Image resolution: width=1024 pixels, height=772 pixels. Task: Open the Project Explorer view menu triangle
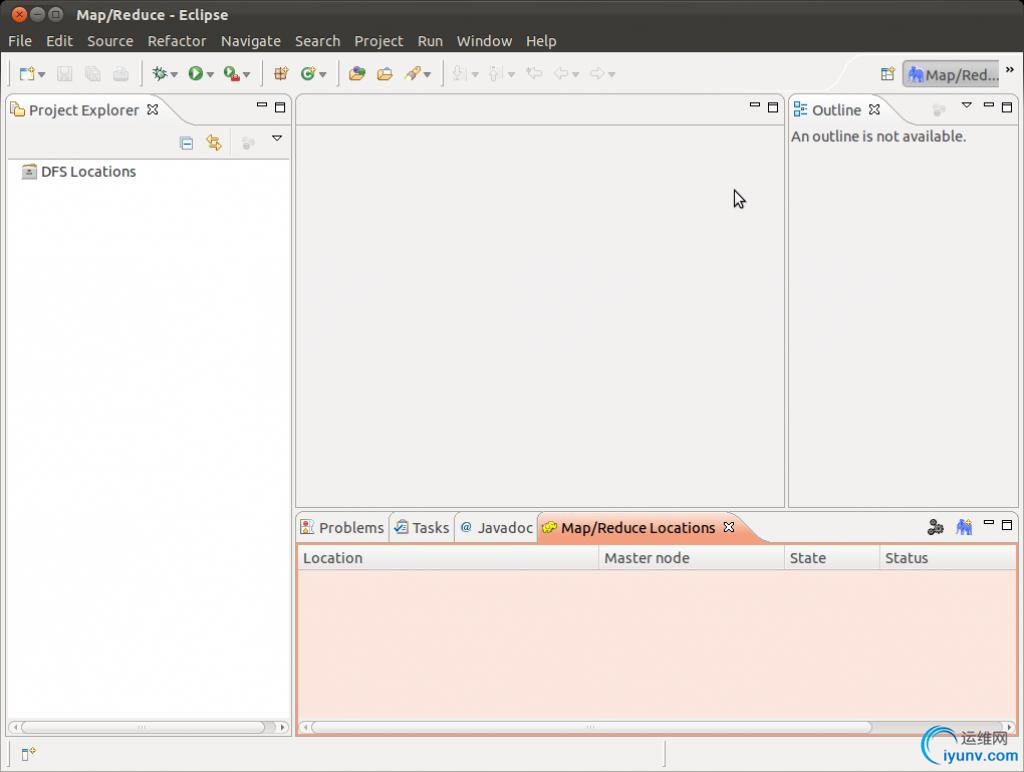click(277, 138)
